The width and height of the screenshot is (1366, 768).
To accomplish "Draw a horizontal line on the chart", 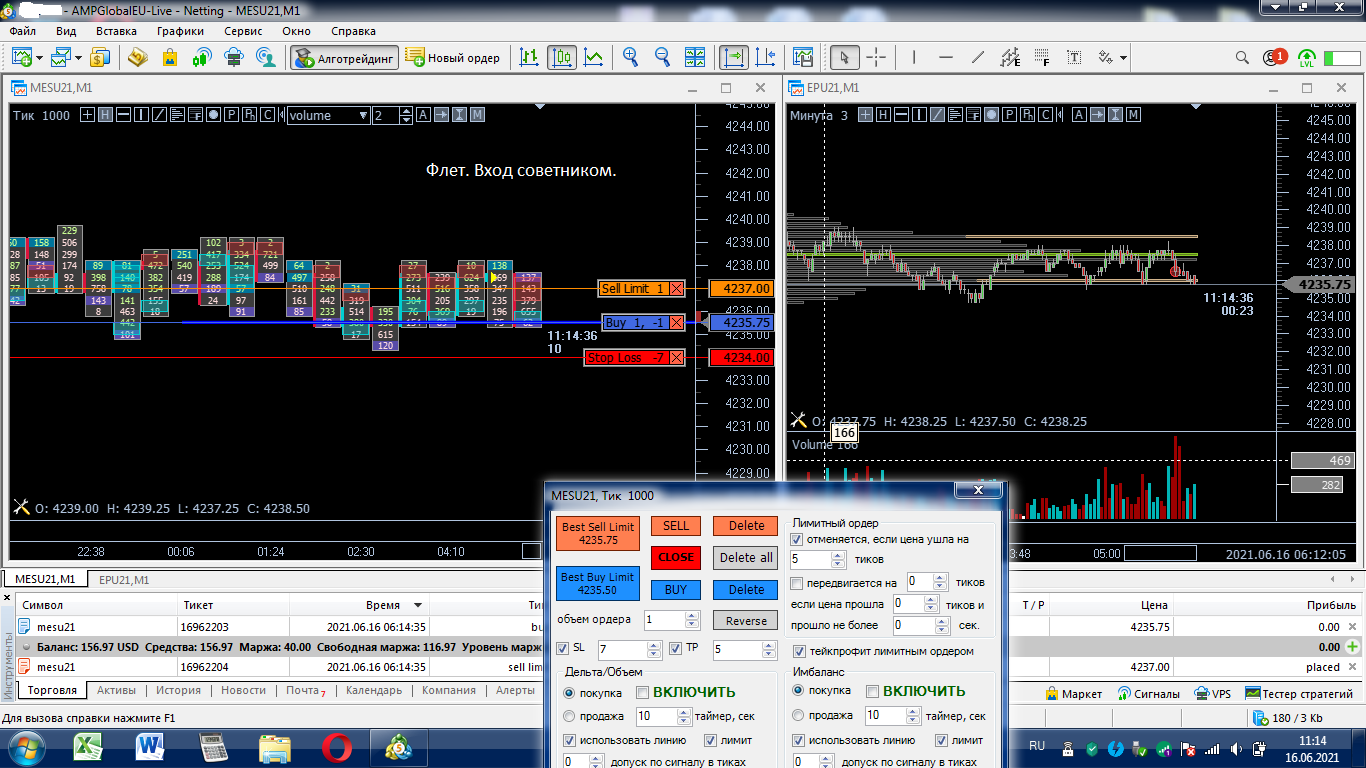I will [x=946, y=58].
